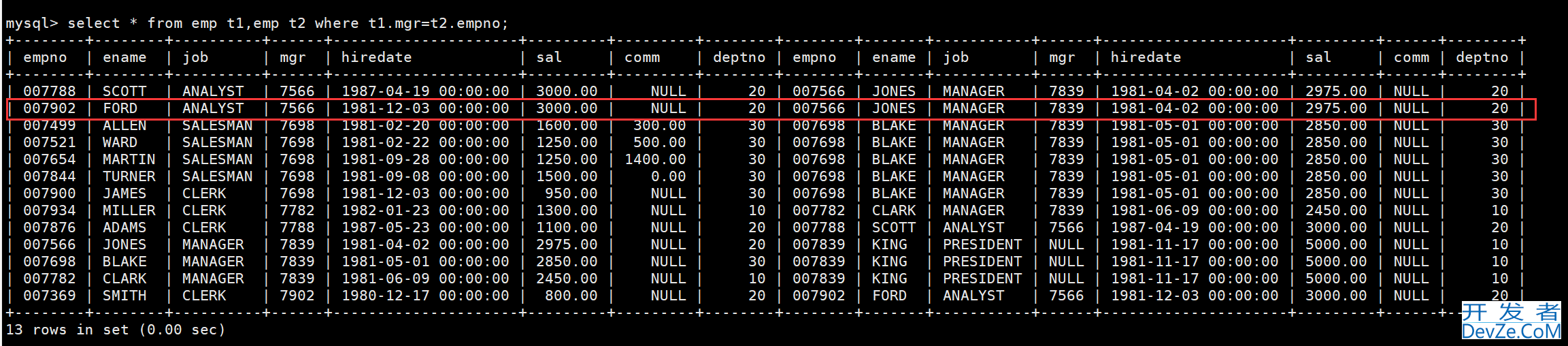Click sal 2450.00 in the MILLER row
Screen dimensions: 1568x346
pyautogui.click(x=1336, y=210)
